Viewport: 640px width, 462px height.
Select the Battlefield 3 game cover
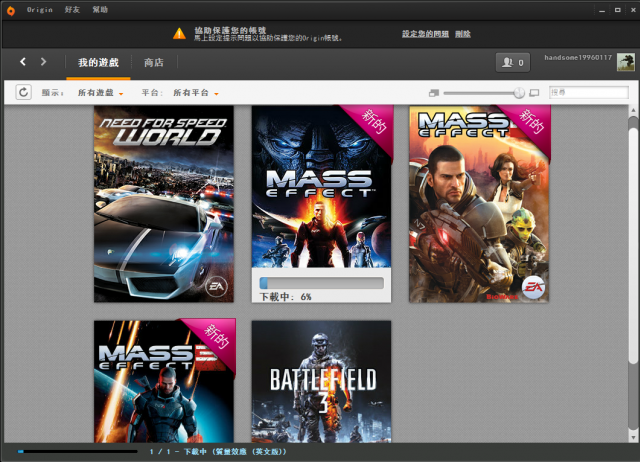coord(321,382)
